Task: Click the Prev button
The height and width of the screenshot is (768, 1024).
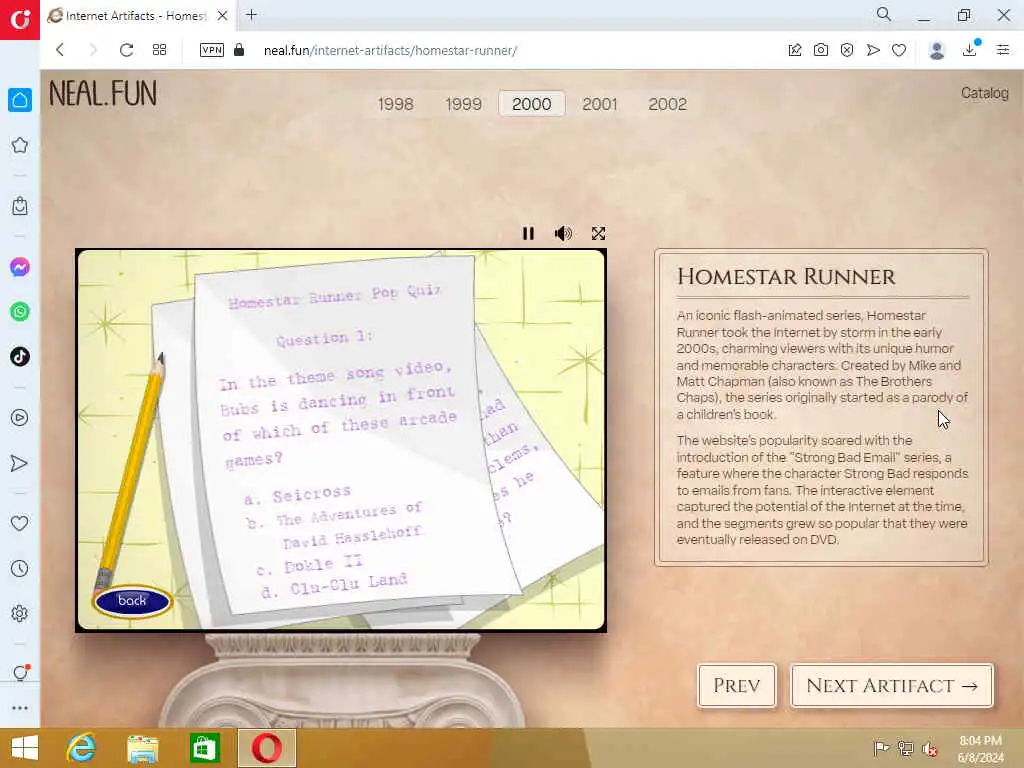Action: pos(737,686)
